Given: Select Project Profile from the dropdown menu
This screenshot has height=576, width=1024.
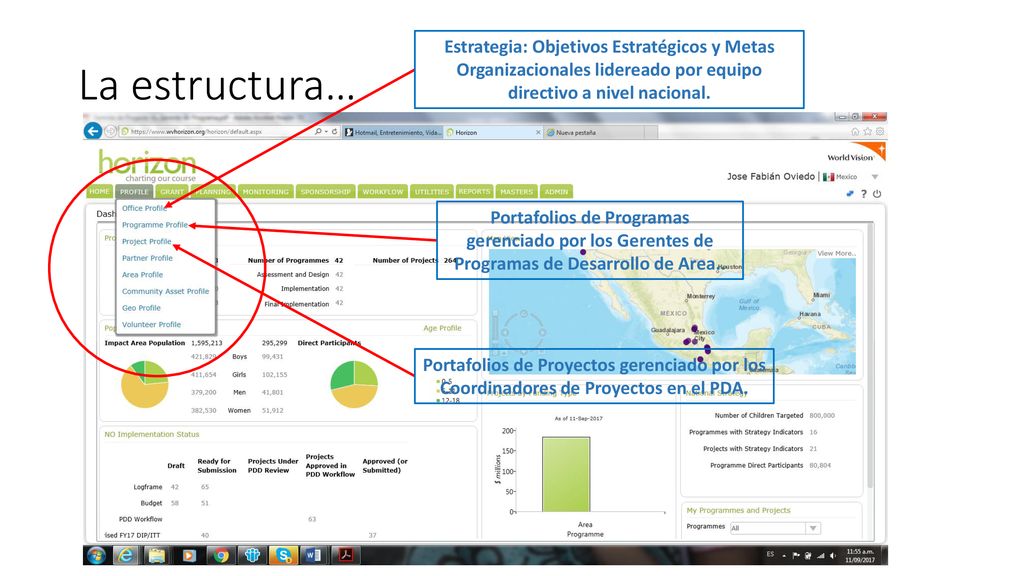Looking at the screenshot, I should pos(147,241).
